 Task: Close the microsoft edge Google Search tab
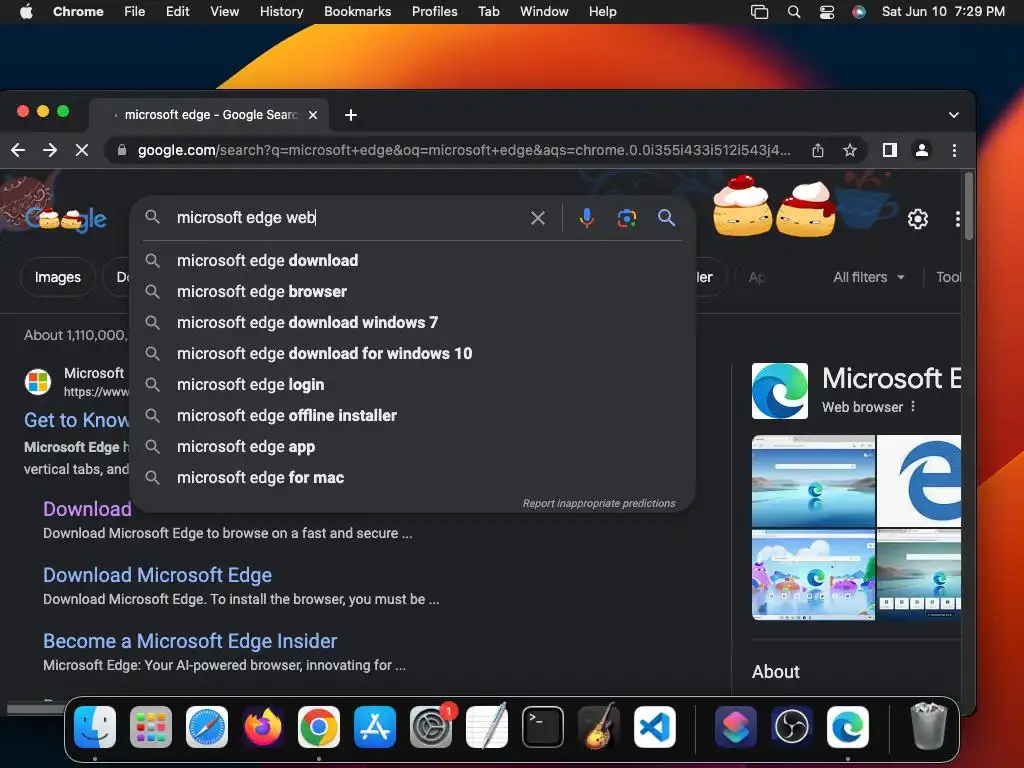point(313,115)
